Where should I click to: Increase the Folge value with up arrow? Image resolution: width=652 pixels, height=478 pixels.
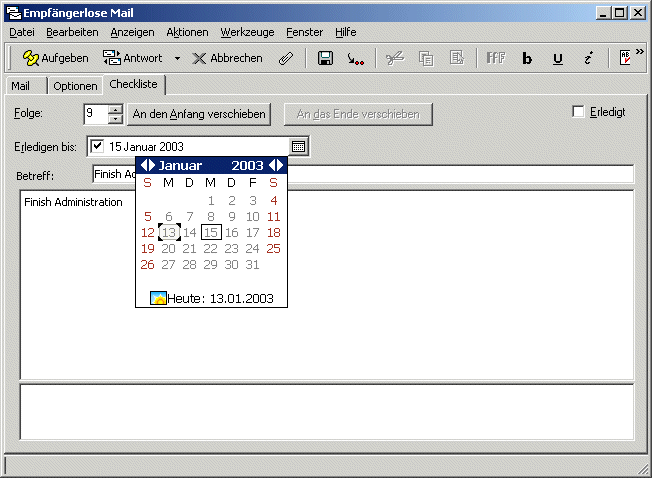(115, 110)
